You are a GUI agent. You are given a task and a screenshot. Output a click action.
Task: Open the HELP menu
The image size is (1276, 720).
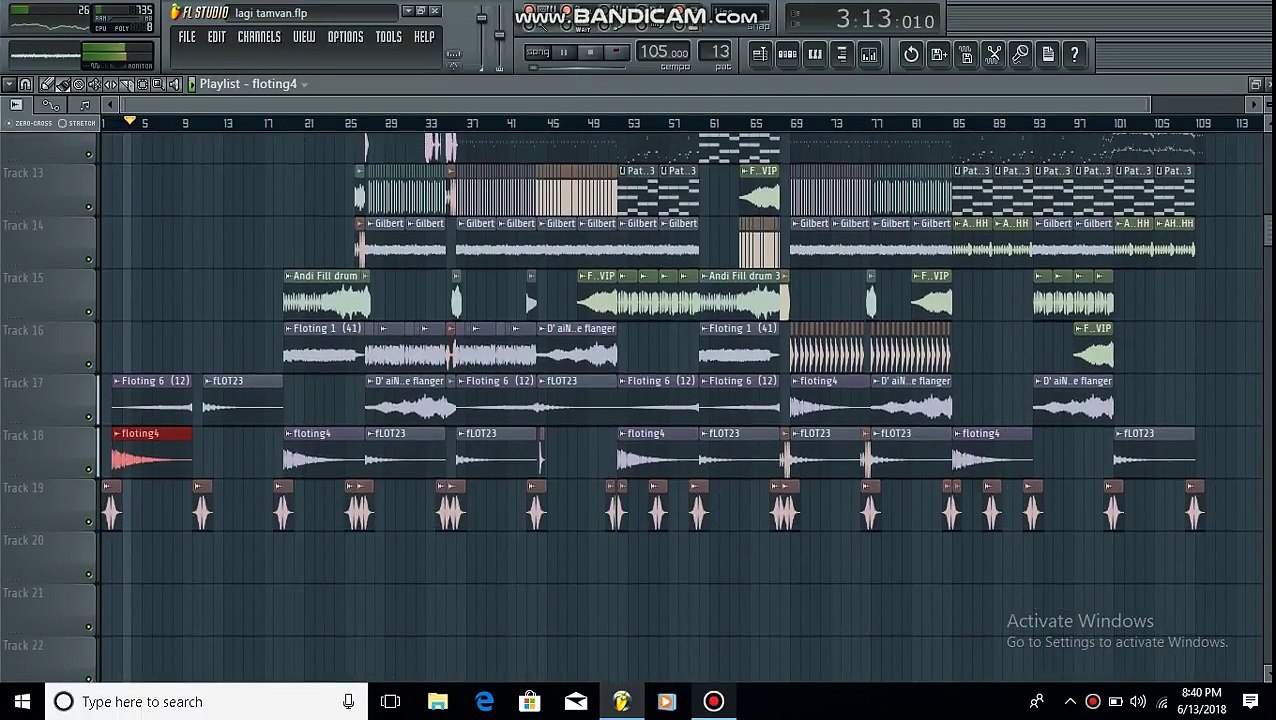point(424,37)
